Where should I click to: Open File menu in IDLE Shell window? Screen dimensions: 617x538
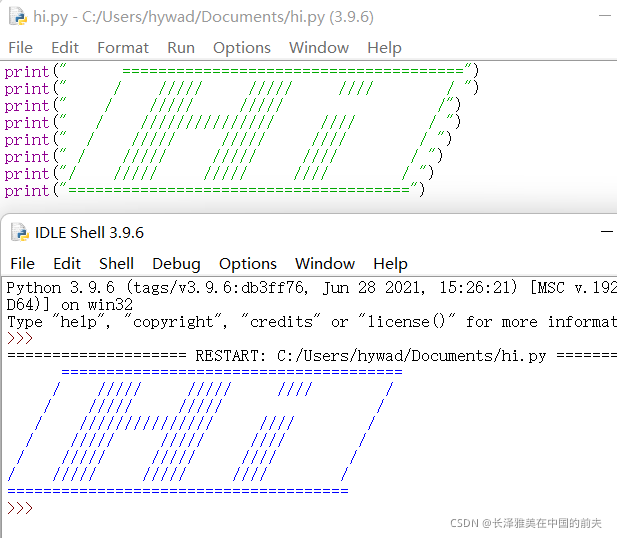(x=22, y=263)
